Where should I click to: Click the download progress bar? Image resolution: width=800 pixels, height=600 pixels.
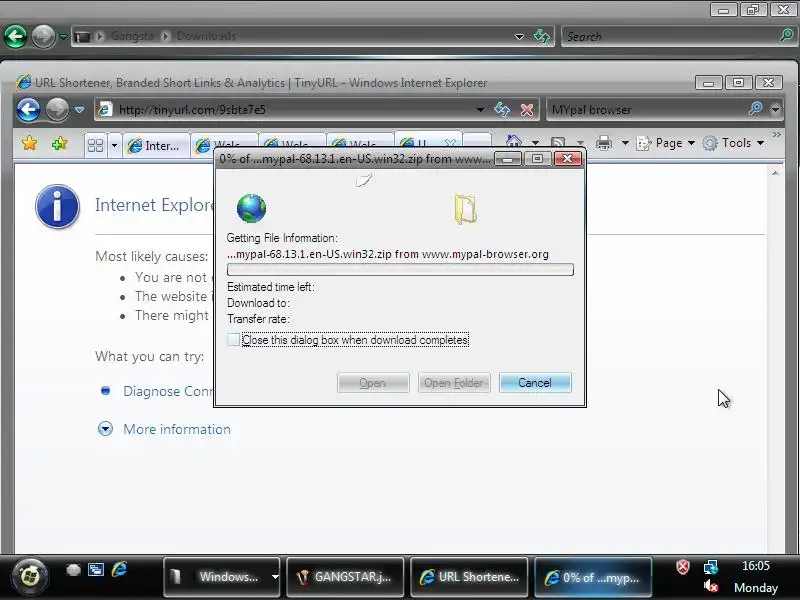(400, 269)
